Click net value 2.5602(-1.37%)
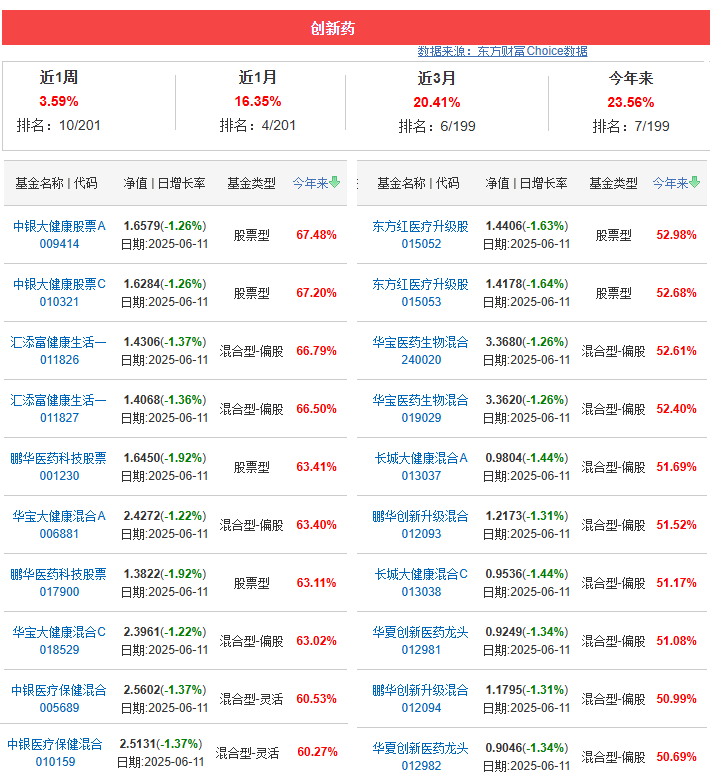 click(164, 690)
